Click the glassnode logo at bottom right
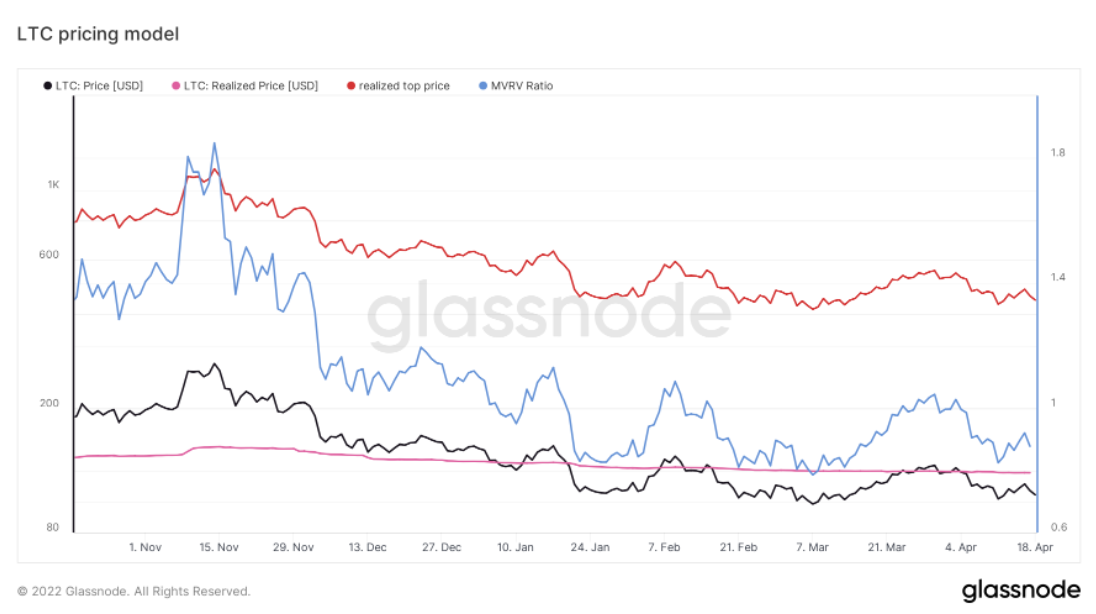 1021,590
